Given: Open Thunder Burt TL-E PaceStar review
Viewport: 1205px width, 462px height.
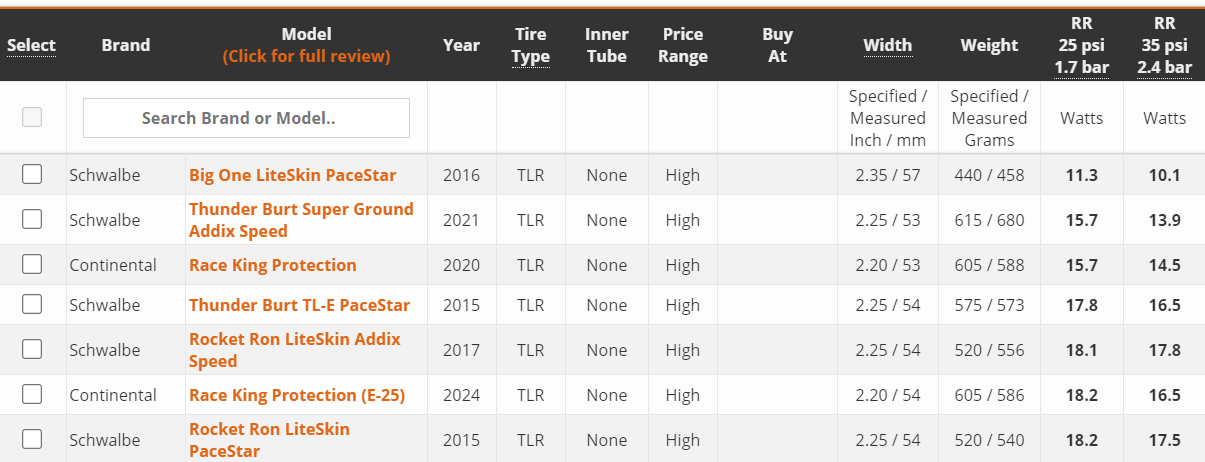Looking at the screenshot, I should [300, 305].
